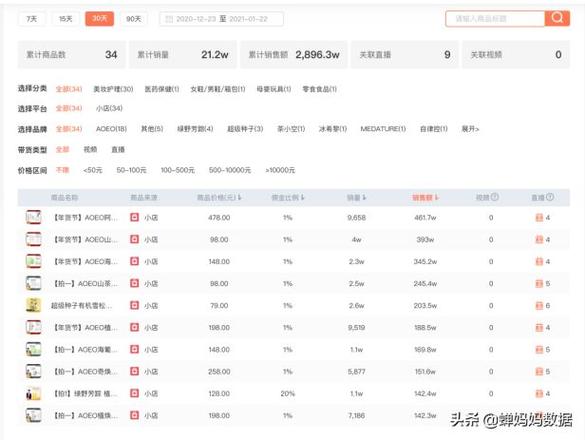Sort by commission ratio column
This screenshot has height=440, width=585.
tap(288, 197)
